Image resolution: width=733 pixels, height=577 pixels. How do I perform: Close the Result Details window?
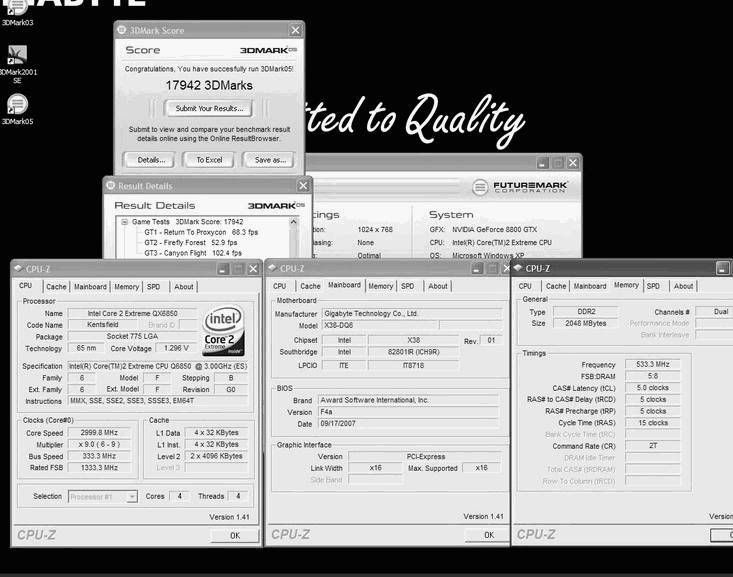(303, 186)
